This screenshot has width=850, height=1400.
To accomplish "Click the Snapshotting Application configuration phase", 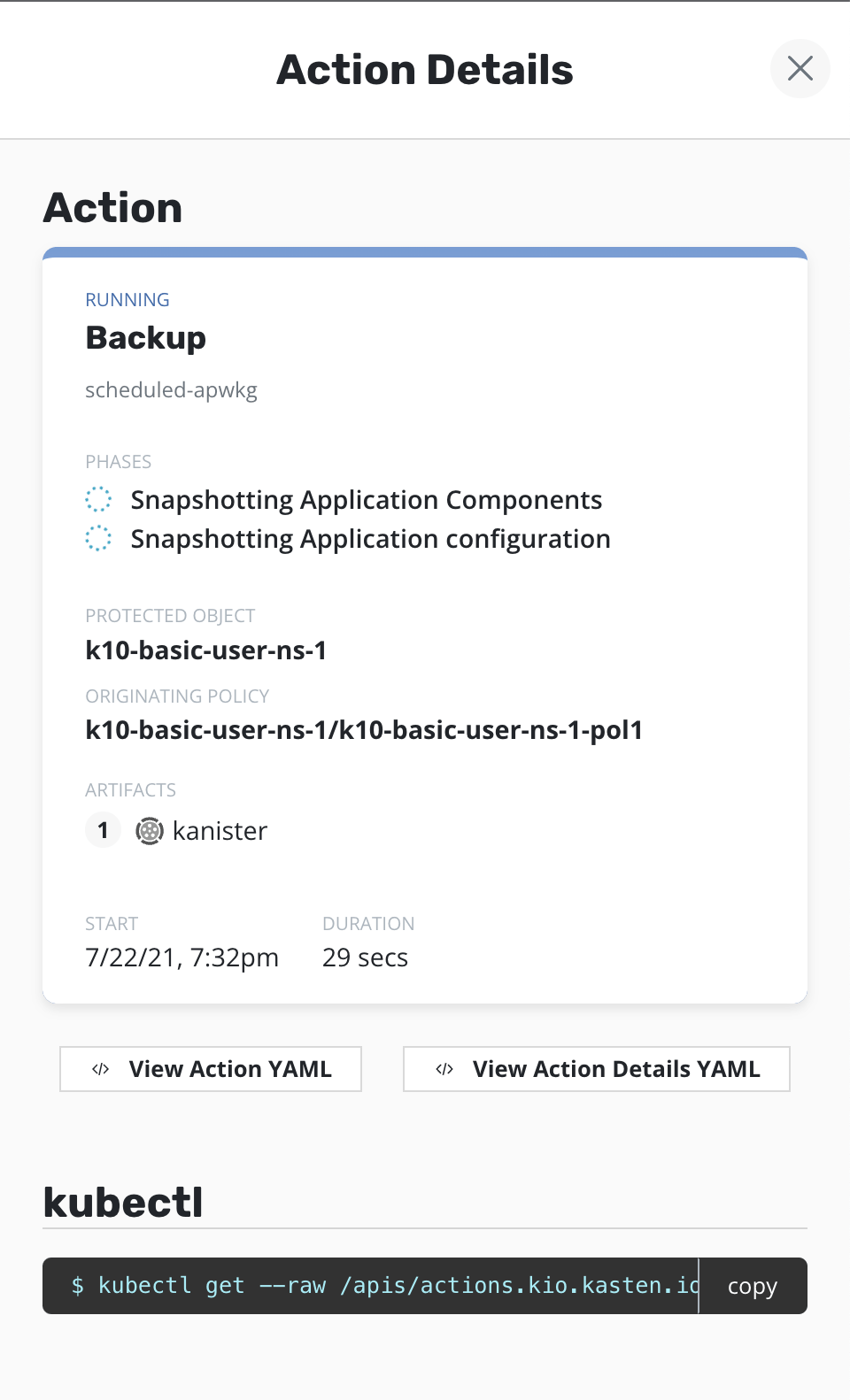I will pos(370,539).
